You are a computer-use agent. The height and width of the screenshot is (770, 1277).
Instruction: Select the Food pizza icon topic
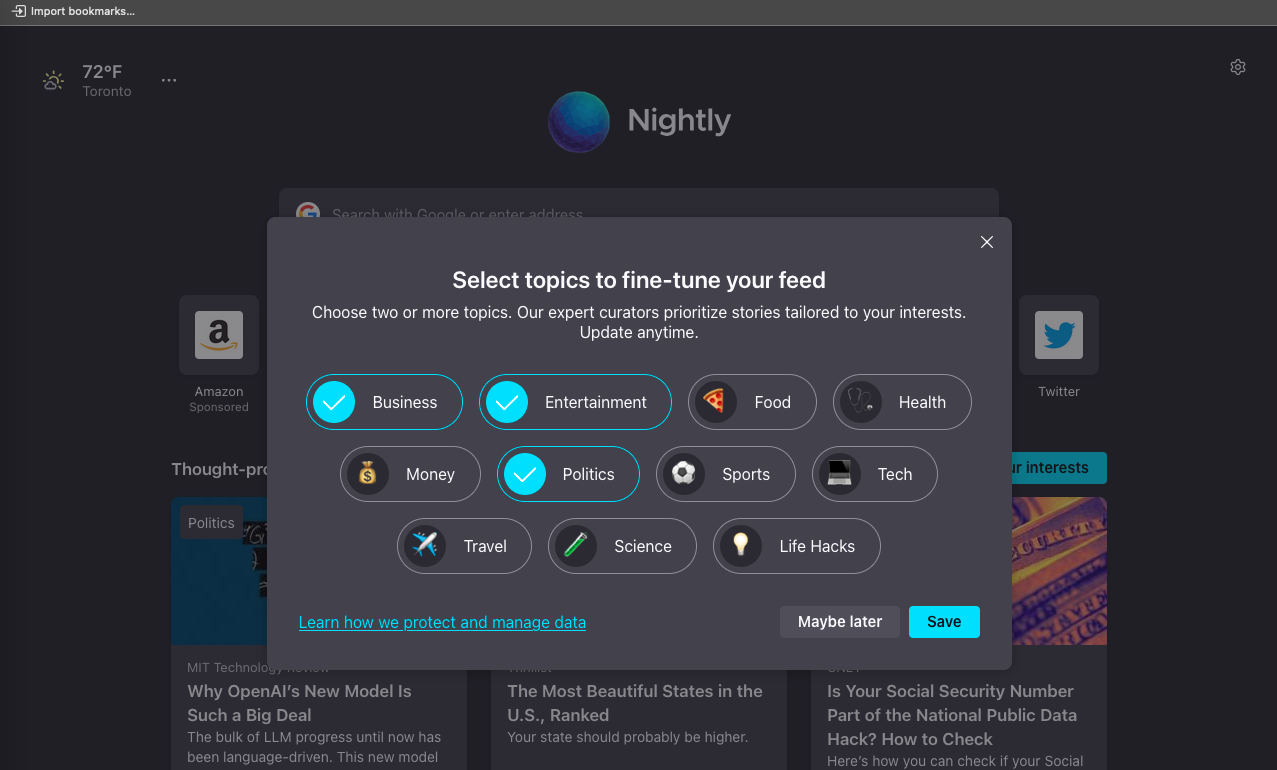point(753,402)
